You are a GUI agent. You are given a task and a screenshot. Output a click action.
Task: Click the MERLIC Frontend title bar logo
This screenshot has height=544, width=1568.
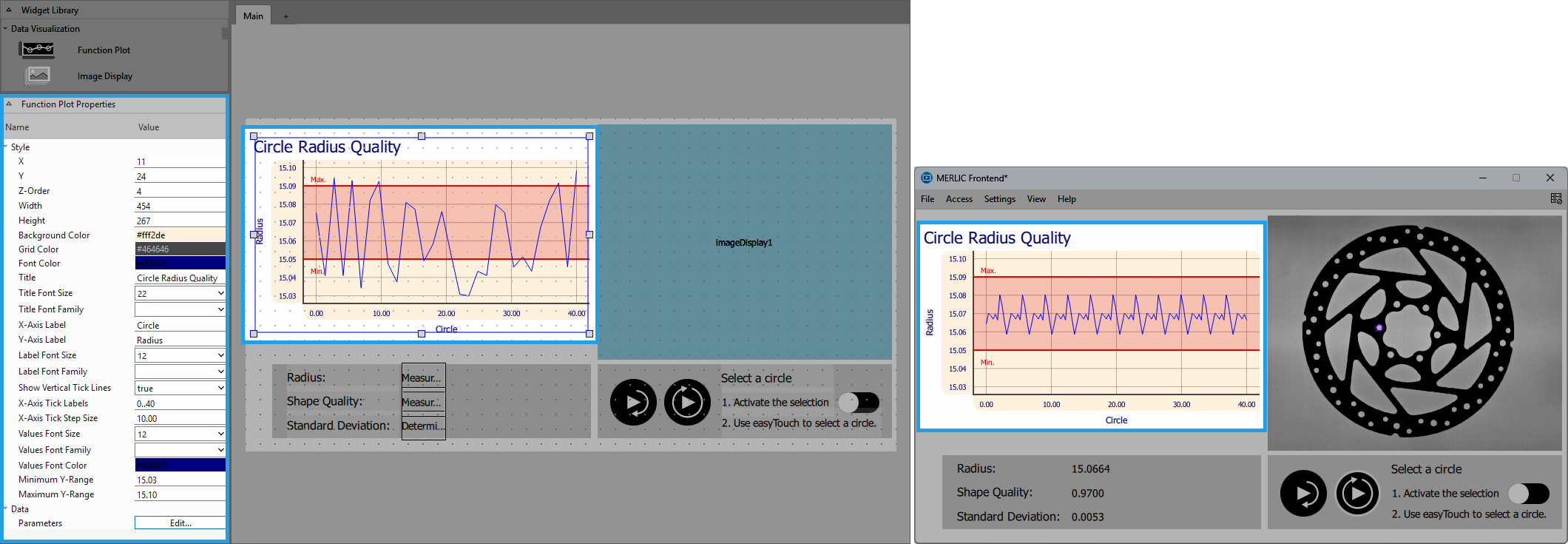tap(927, 178)
